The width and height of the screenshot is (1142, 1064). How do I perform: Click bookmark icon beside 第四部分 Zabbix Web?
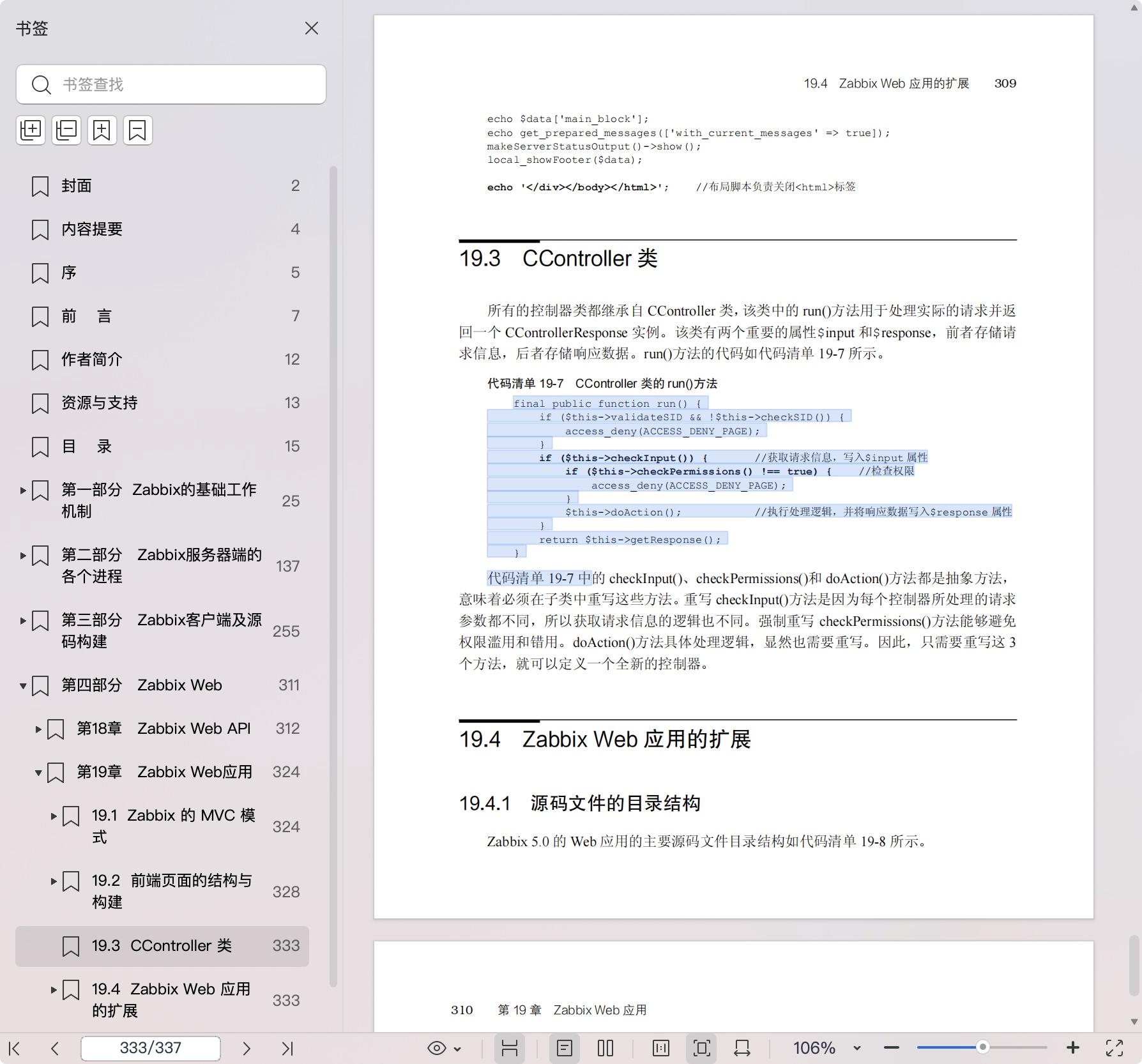coord(40,686)
